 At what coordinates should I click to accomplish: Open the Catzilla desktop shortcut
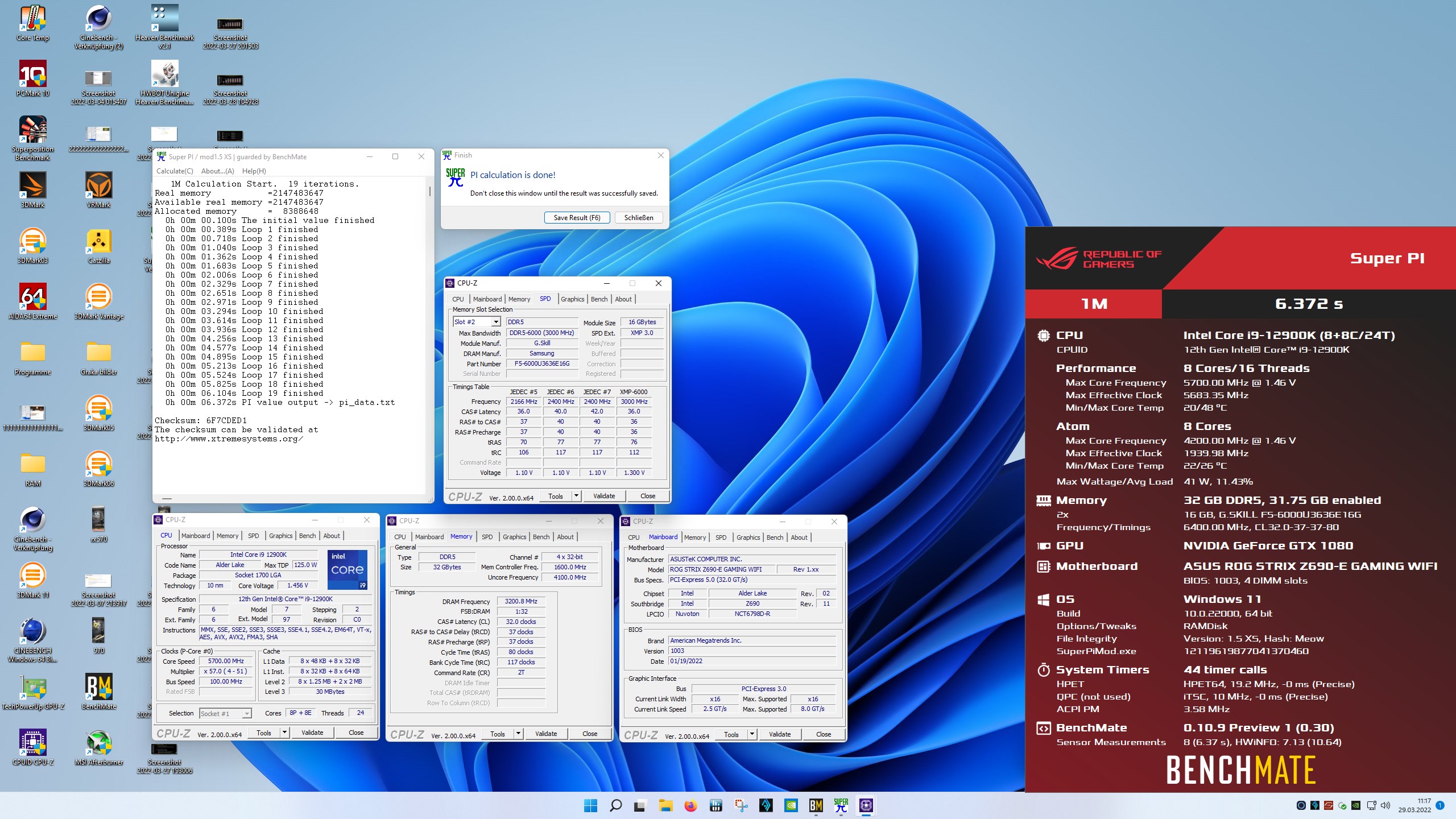(99, 246)
